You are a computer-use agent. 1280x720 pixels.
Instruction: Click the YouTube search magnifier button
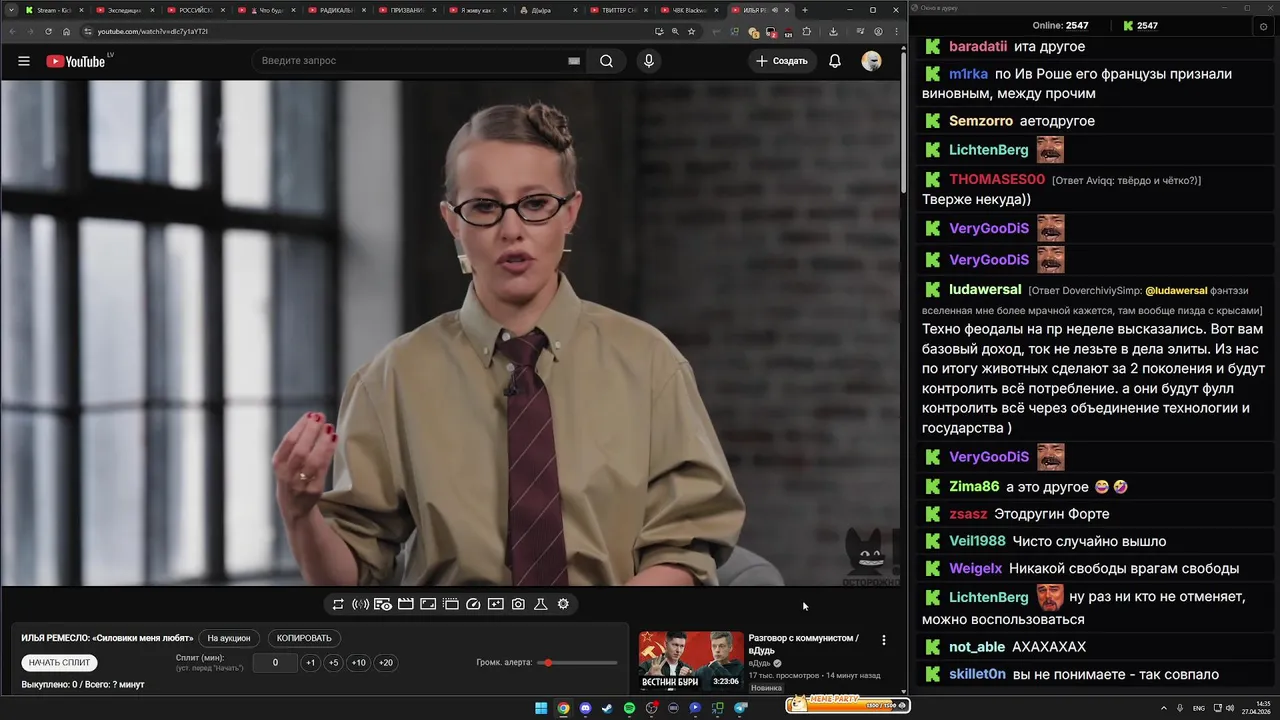click(606, 61)
